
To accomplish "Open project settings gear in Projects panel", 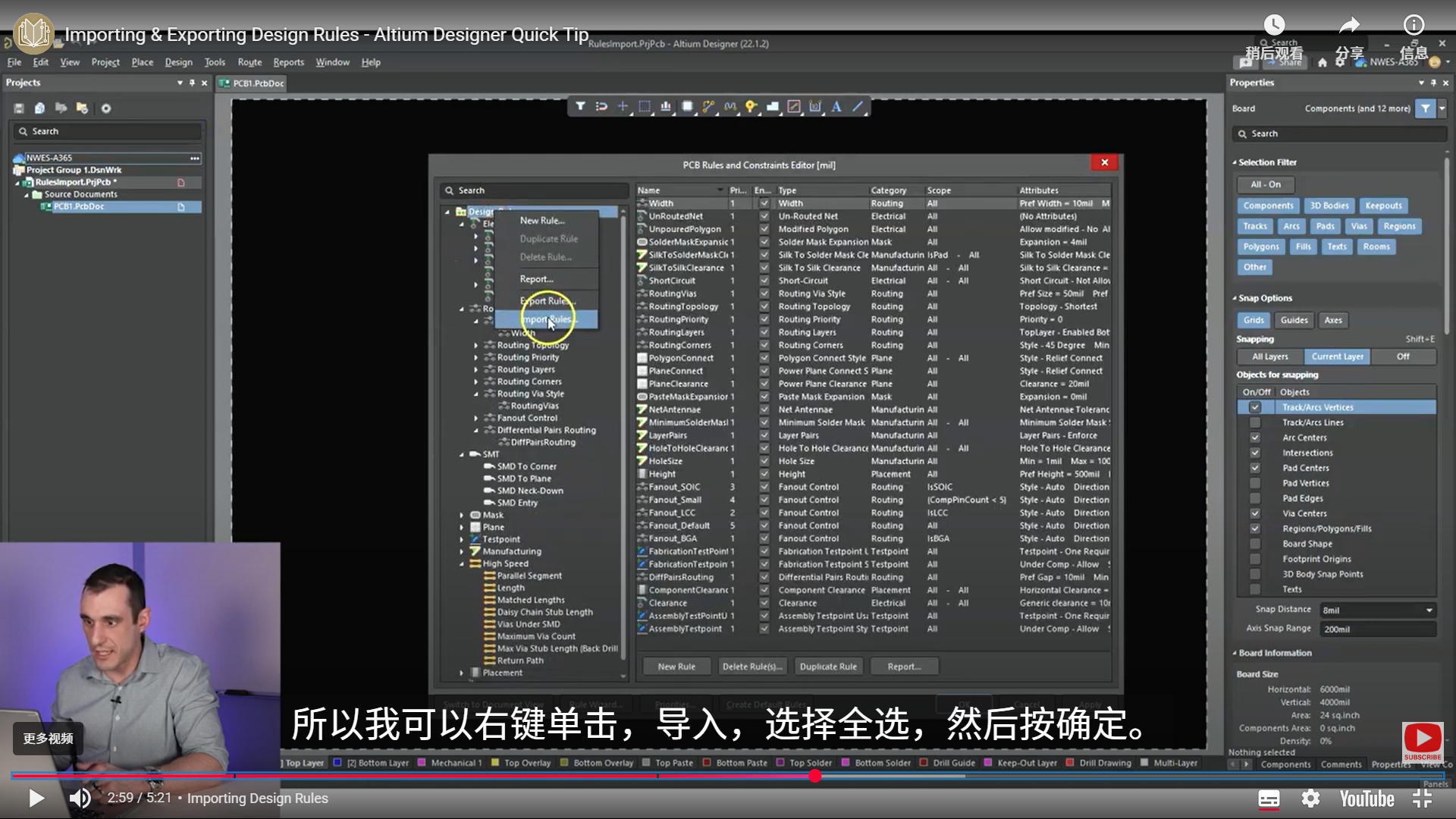I will point(106,108).
